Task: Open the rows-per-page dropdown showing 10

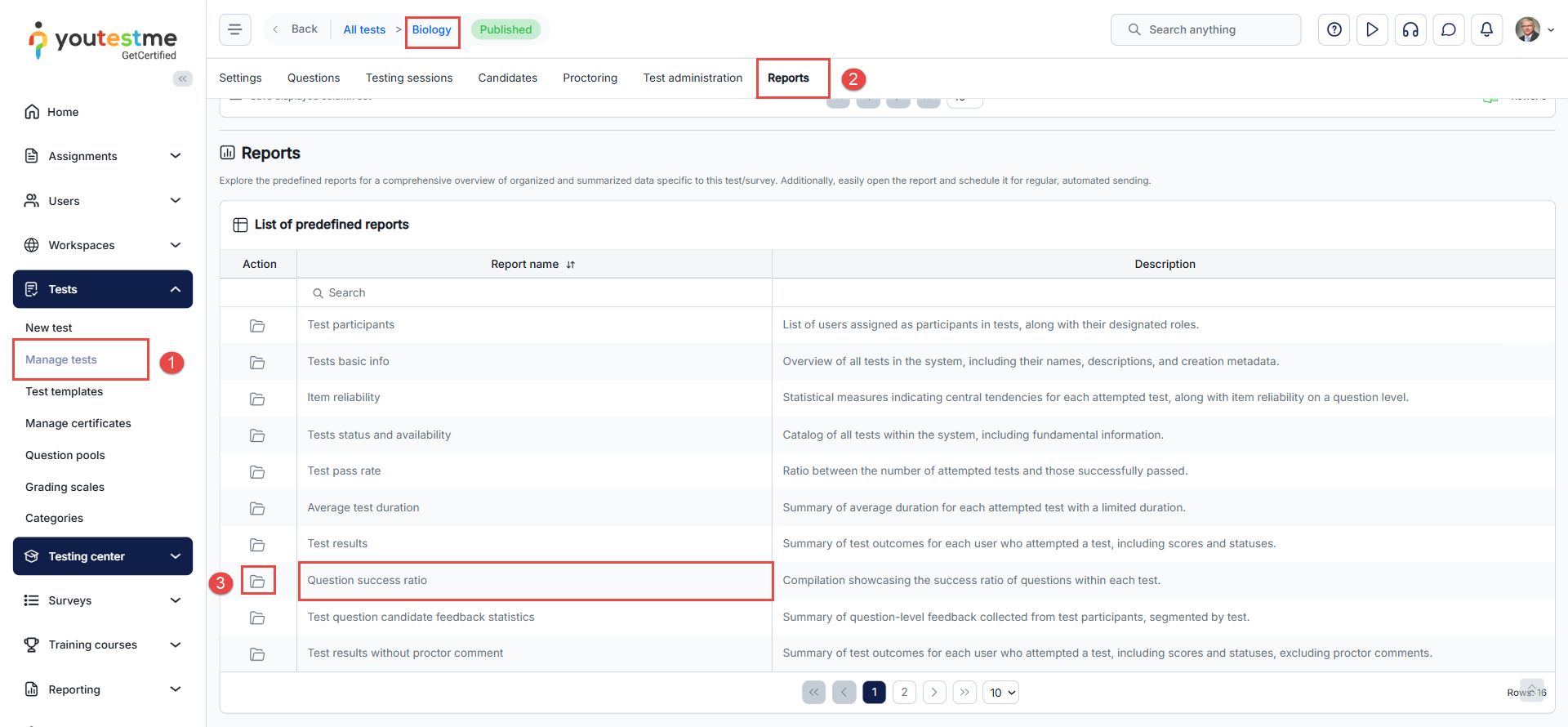Action: (1000, 693)
